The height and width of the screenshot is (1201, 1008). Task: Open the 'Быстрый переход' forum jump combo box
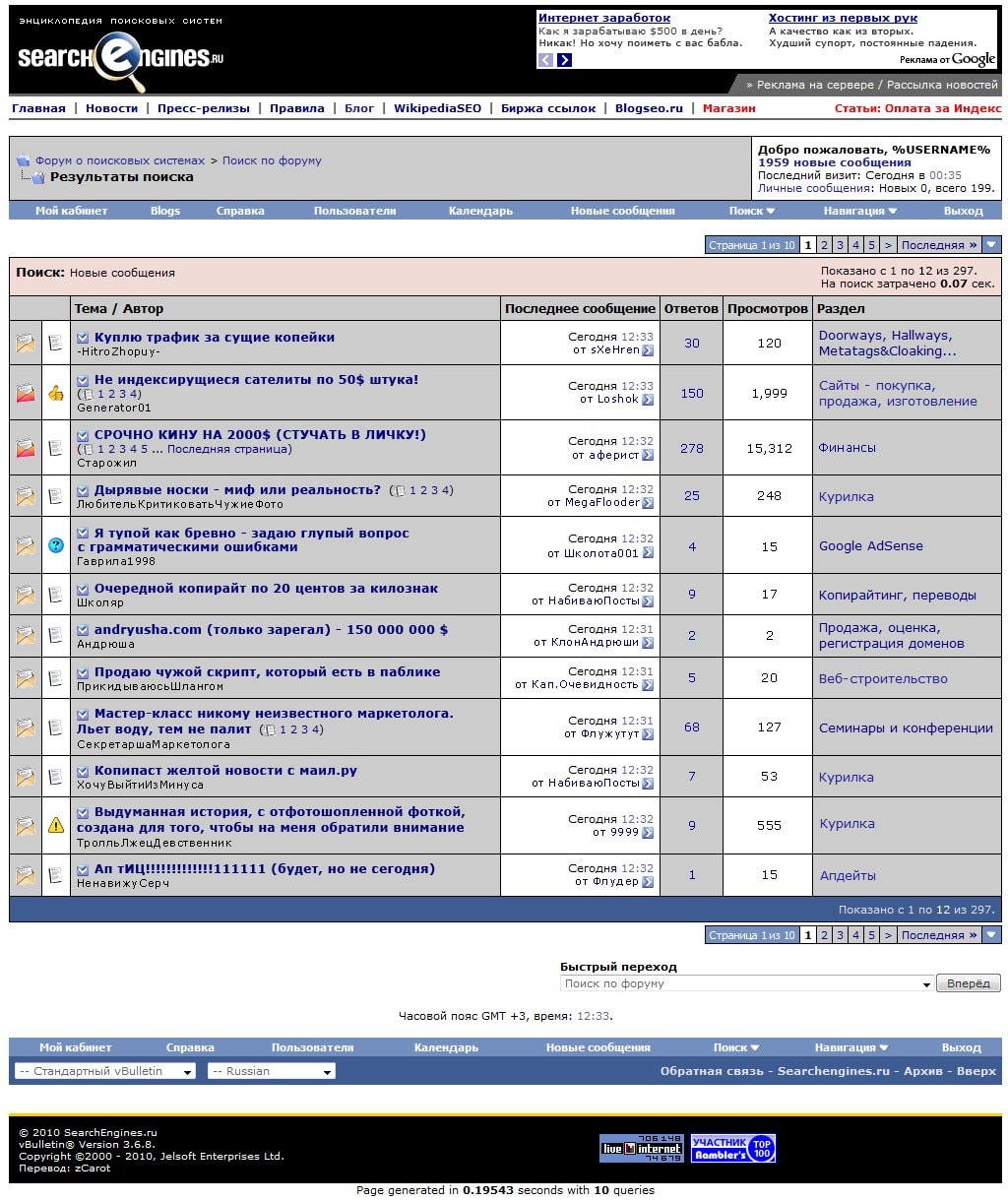(x=747, y=983)
